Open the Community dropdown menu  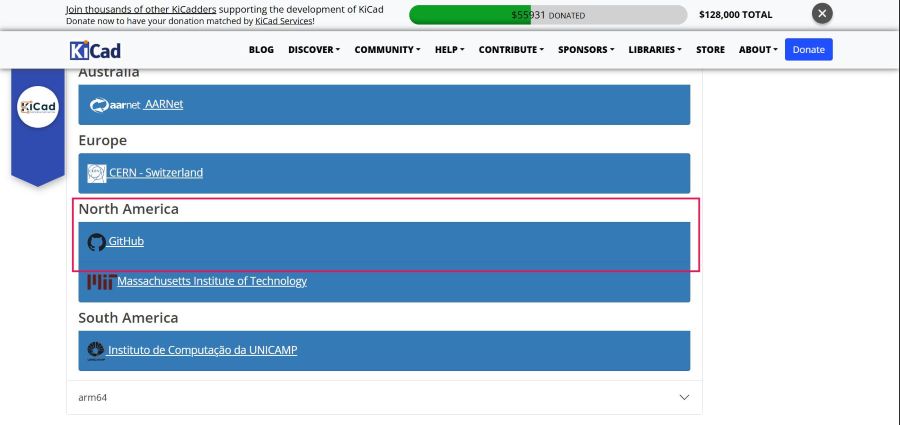[387, 50]
